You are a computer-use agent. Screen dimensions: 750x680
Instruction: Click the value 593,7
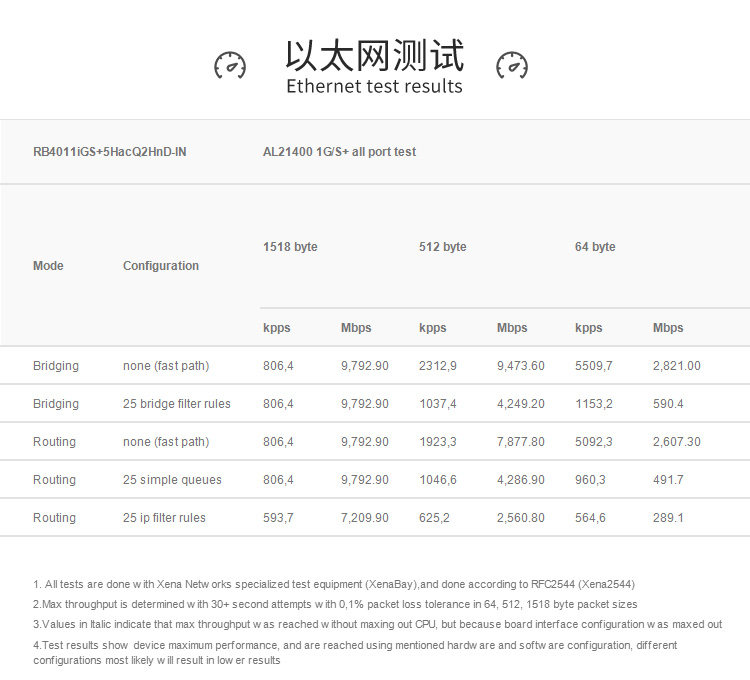(278, 518)
